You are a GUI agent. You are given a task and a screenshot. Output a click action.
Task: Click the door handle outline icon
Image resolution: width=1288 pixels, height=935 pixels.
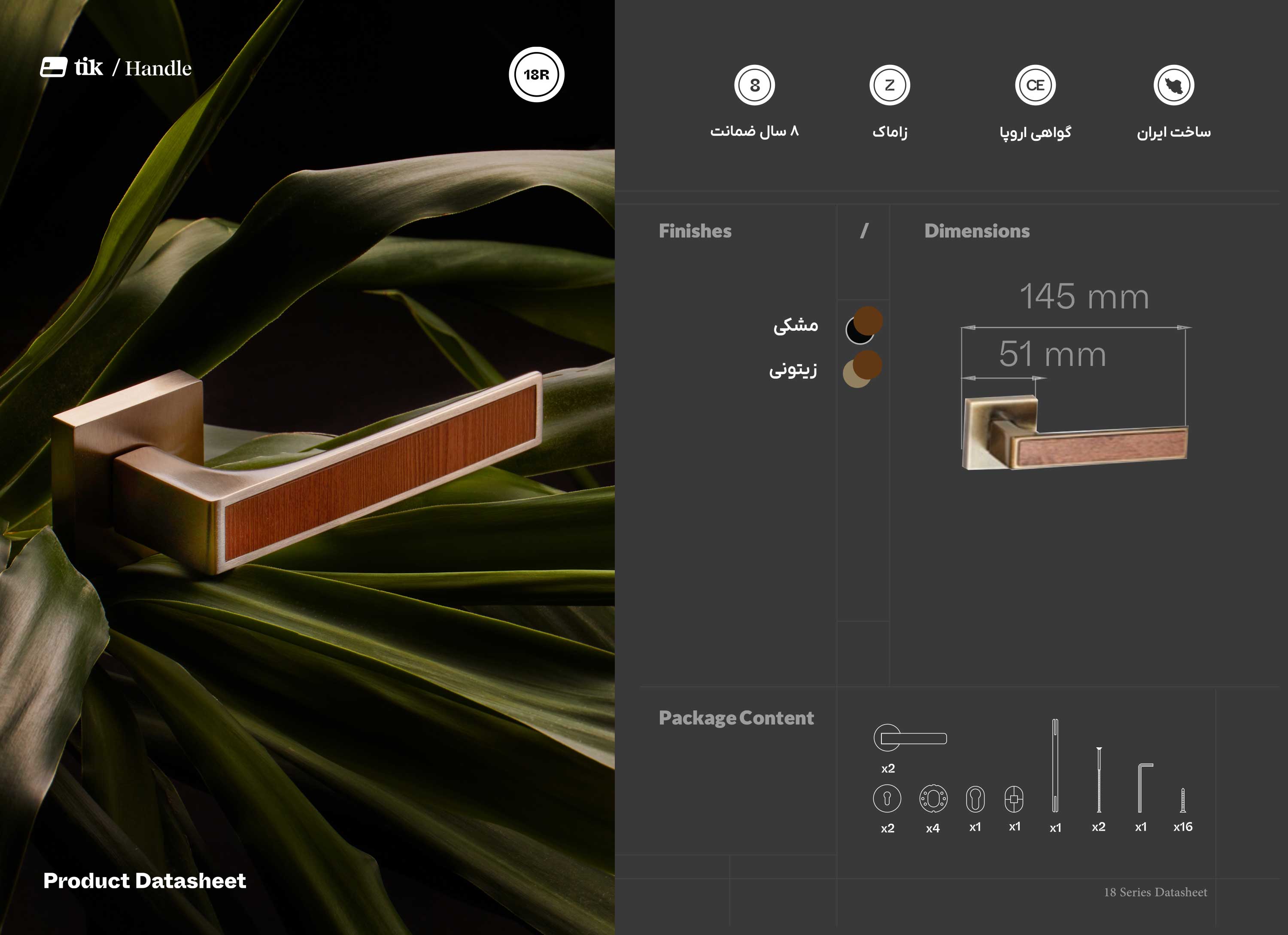tap(909, 738)
